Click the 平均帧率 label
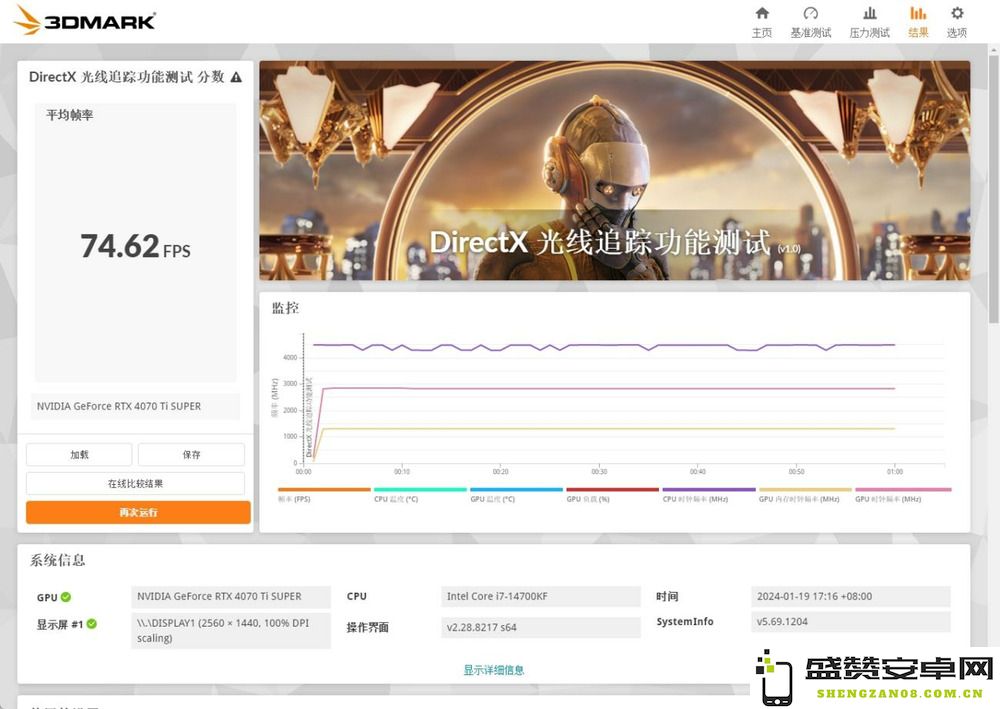This screenshot has width=1000, height=709. click(x=70, y=115)
